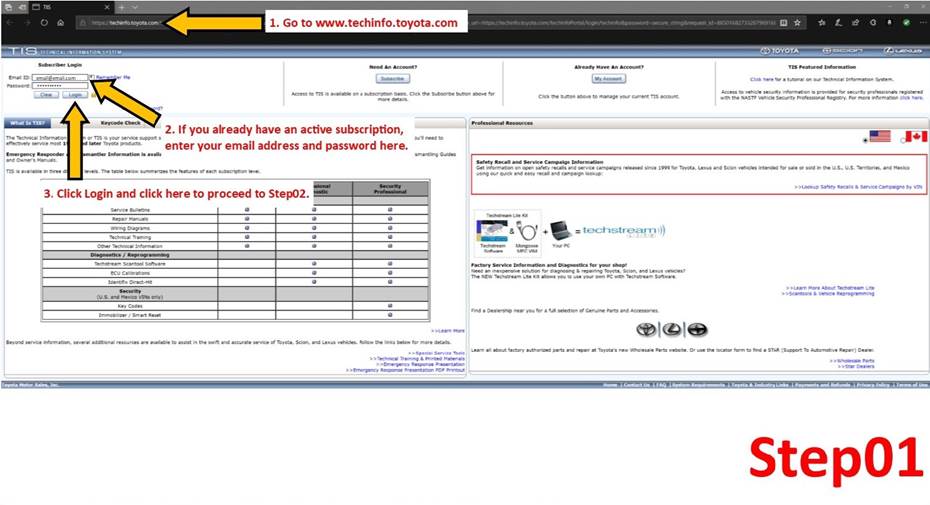Reload the page with browser refresh icon
The height and width of the screenshot is (505, 930).
[x=44, y=23]
